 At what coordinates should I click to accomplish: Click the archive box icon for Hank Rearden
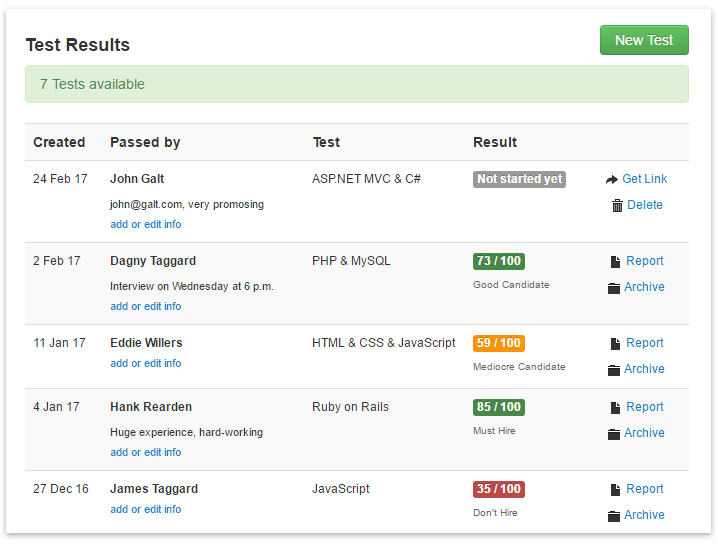click(x=614, y=434)
